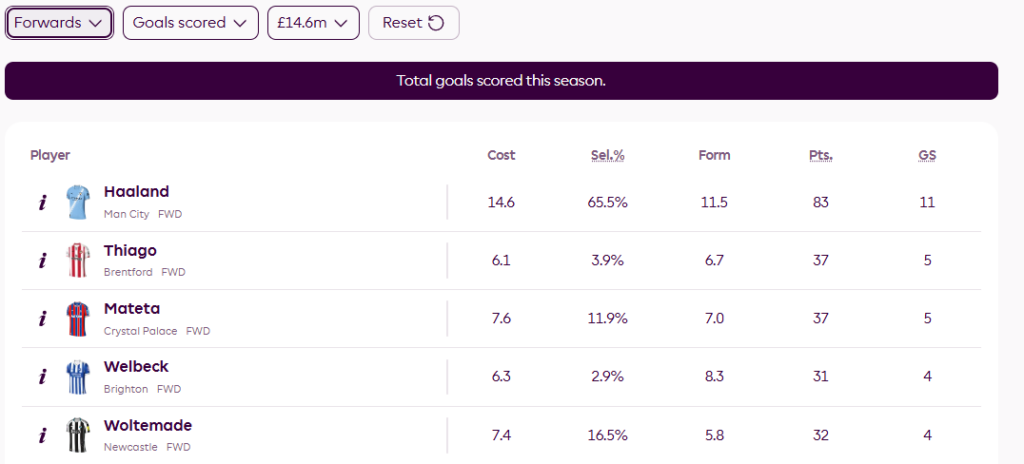The height and width of the screenshot is (464, 1024).
Task: Click Woltemade's Newcastle shirt icon
Action: click(x=78, y=435)
